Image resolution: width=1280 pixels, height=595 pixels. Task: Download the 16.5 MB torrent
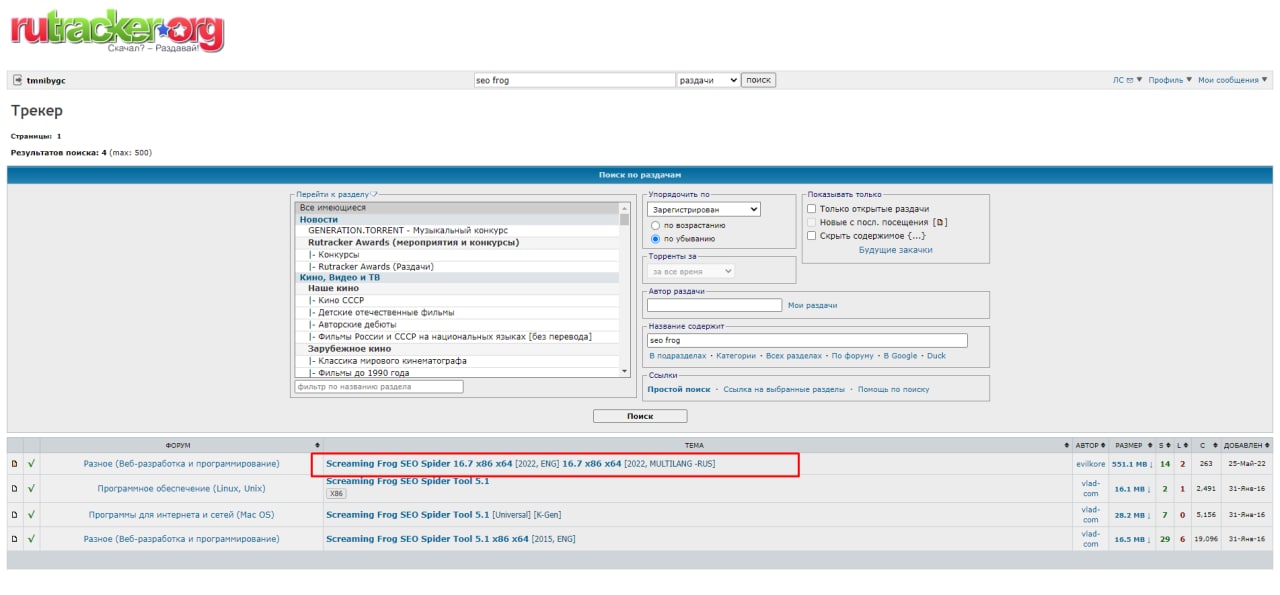pos(1132,539)
